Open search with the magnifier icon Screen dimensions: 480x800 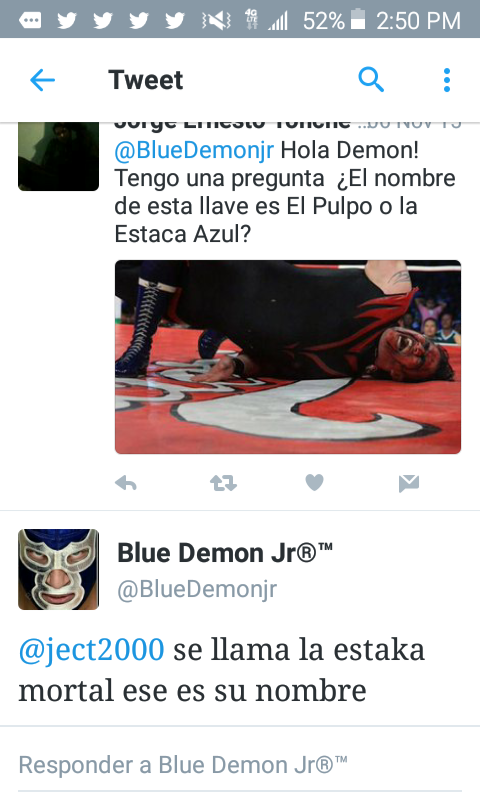371,80
